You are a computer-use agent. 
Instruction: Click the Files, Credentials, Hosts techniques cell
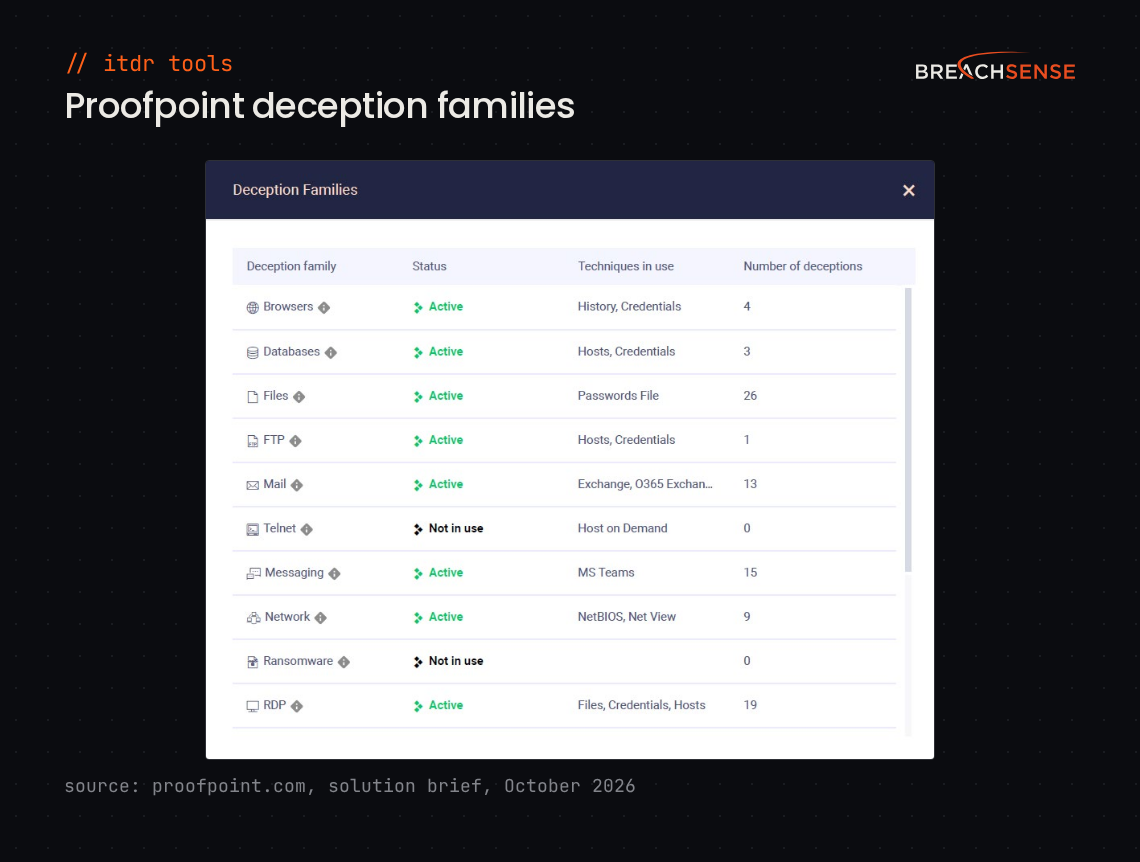pyautogui.click(x=641, y=706)
